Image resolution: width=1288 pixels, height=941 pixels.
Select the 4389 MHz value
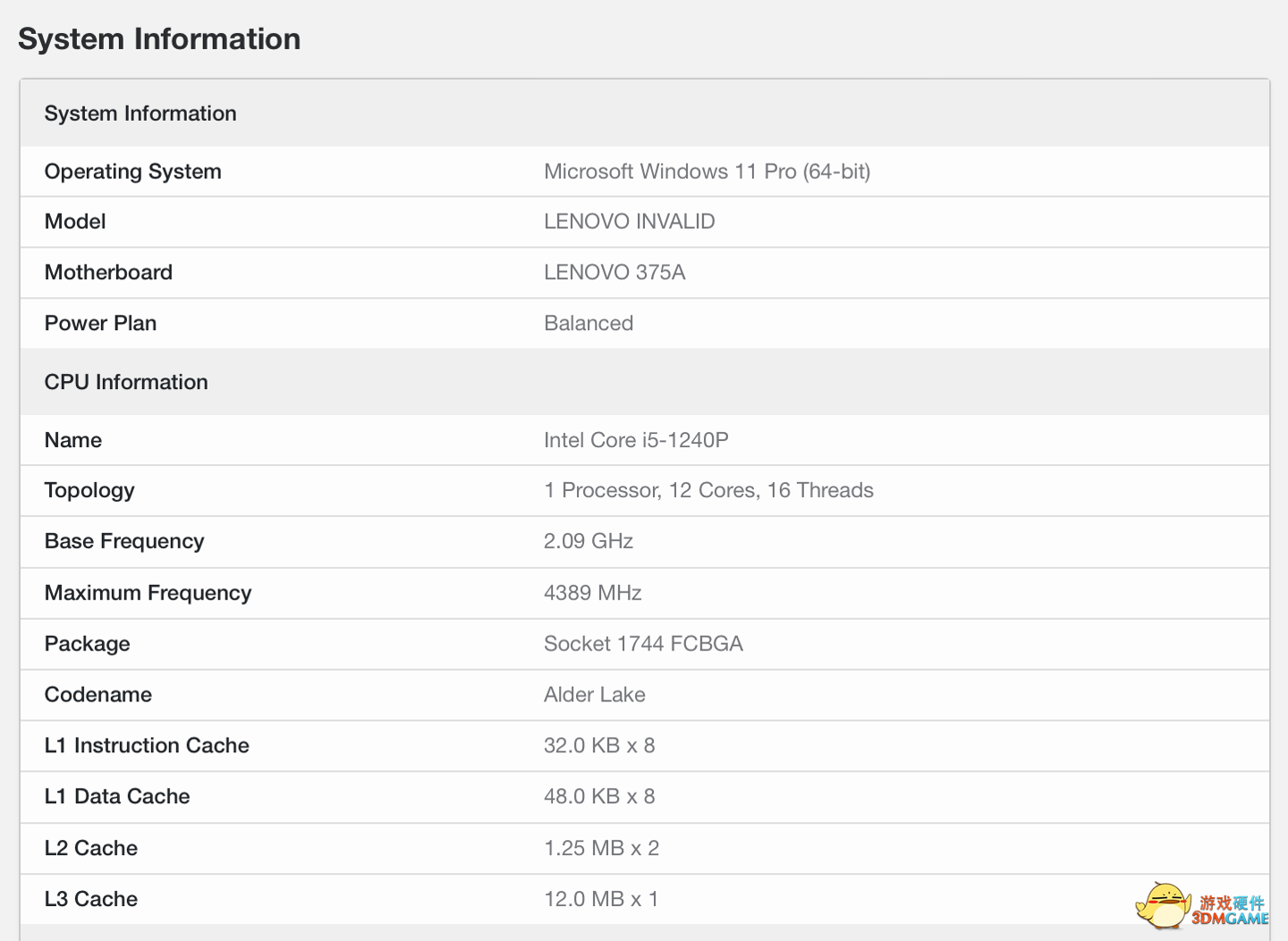pyautogui.click(x=592, y=593)
